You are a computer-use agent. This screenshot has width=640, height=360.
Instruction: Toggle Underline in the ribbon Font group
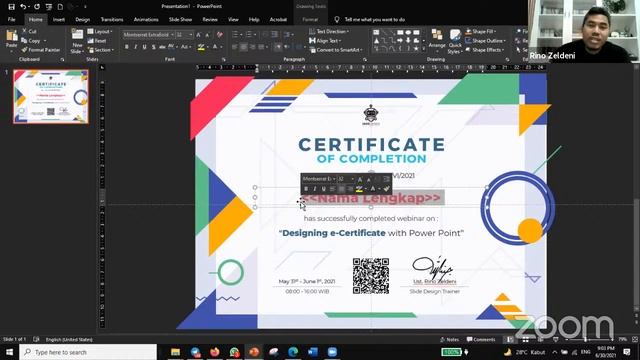click(x=144, y=47)
